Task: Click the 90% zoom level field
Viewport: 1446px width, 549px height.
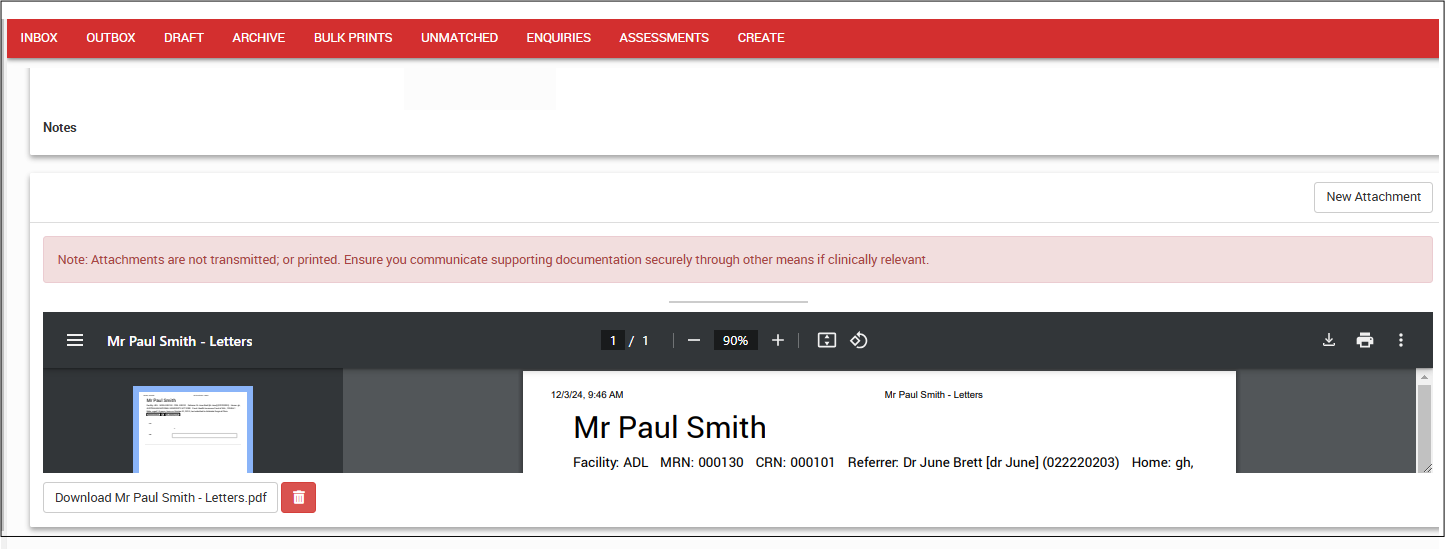Action: click(735, 340)
